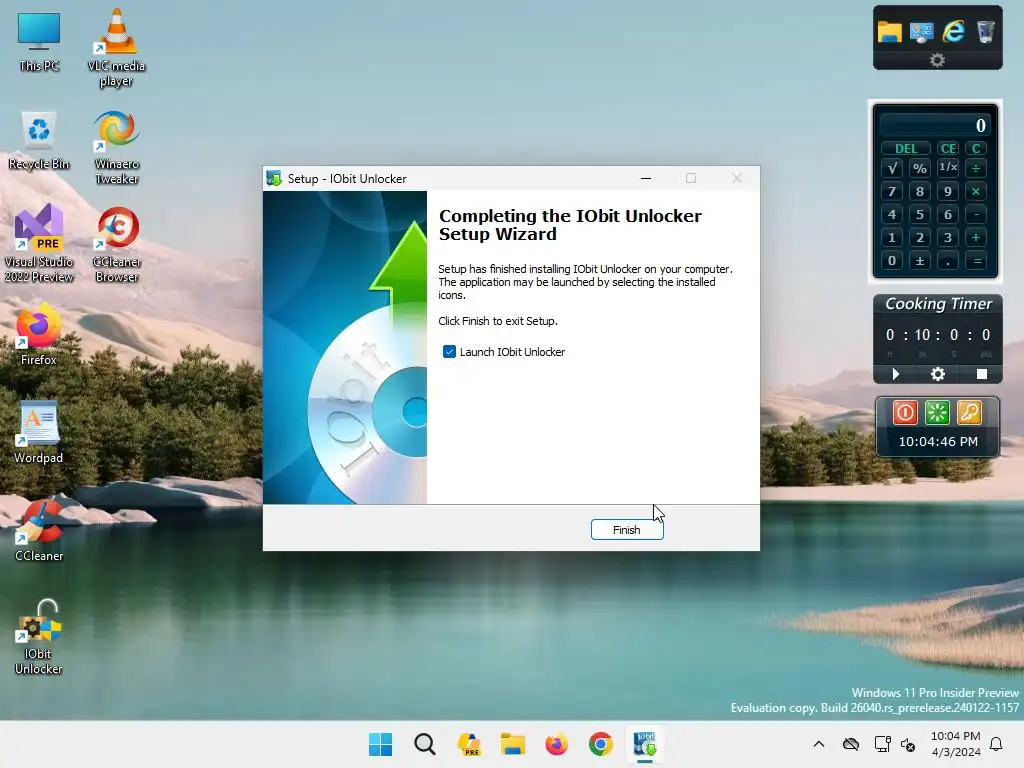Uncheck Launch IObit Unlocker checkbox
This screenshot has height=768, width=1024.
tap(449, 352)
